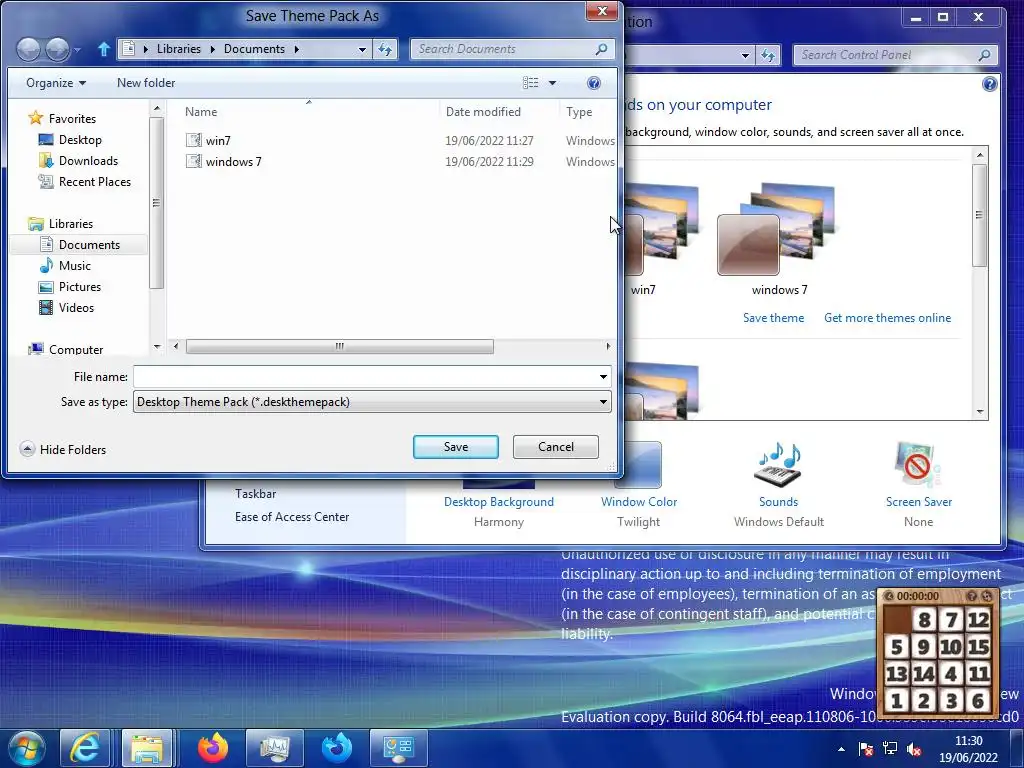Click the Save button
Image resolution: width=1024 pixels, height=768 pixels.
coord(456,447)
